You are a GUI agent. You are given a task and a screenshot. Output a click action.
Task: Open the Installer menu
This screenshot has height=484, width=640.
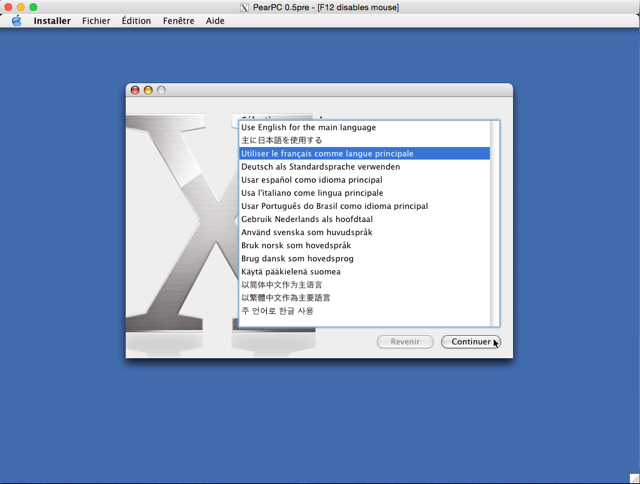52,21
